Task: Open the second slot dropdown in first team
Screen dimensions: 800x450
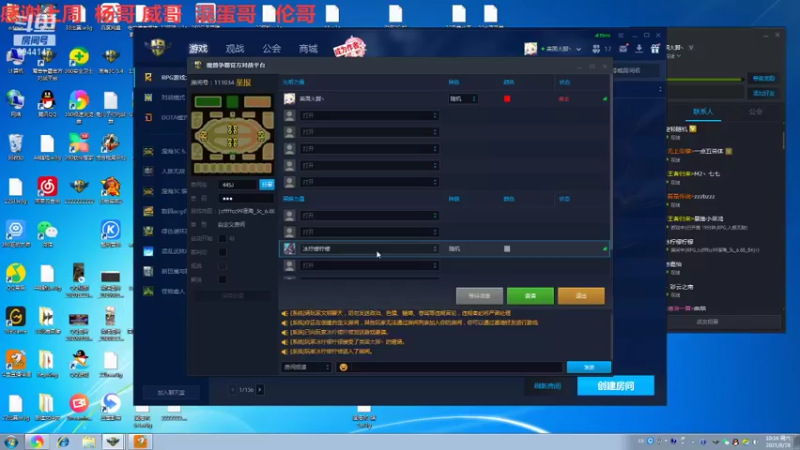Action: click(x=369, y=115)
